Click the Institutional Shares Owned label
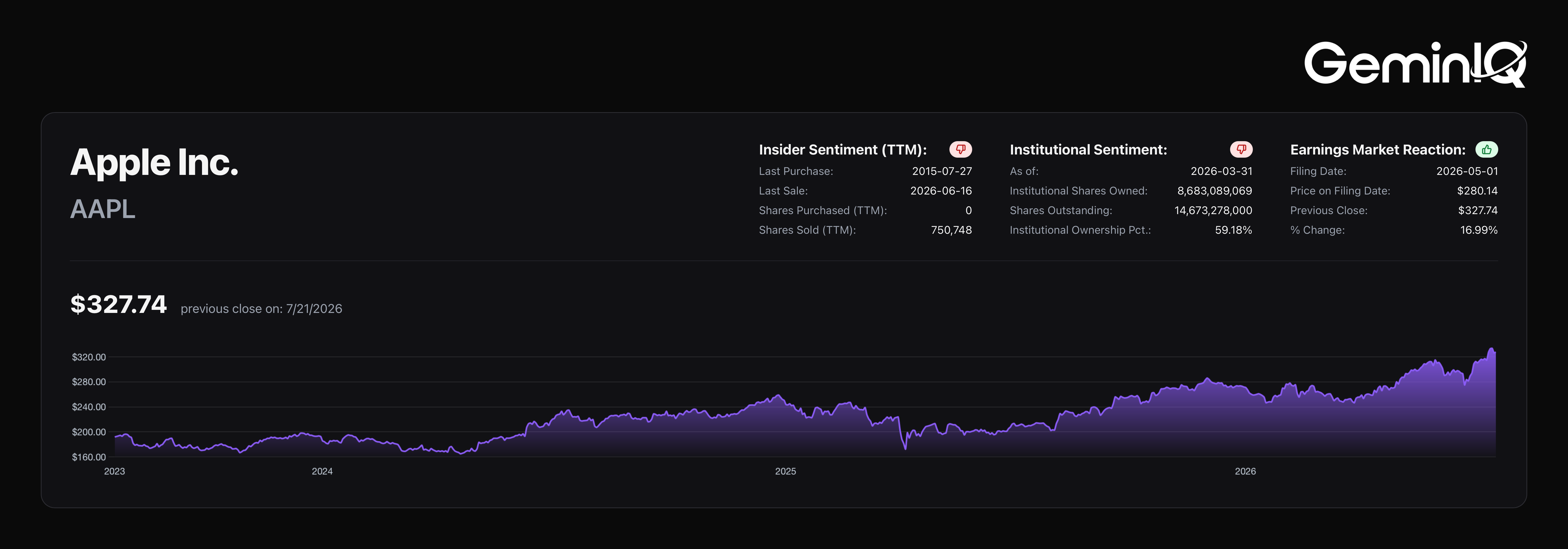1568x549 pixels. click(x=1079, y=191)
